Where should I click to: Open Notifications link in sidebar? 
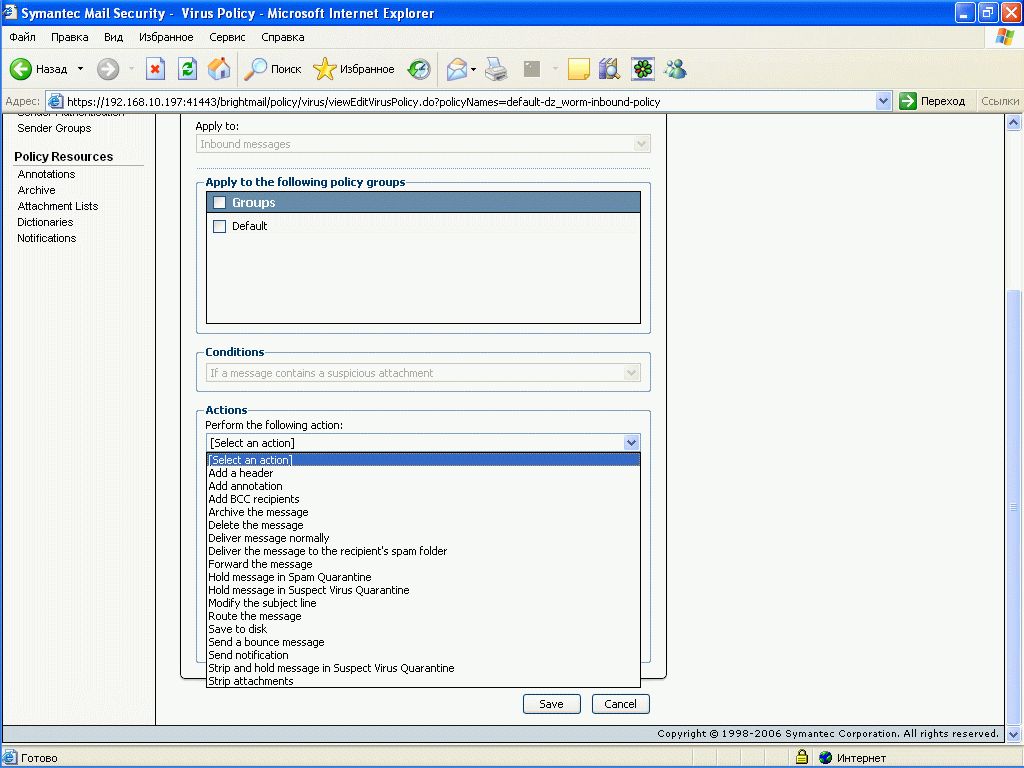[x=46, y=238]
